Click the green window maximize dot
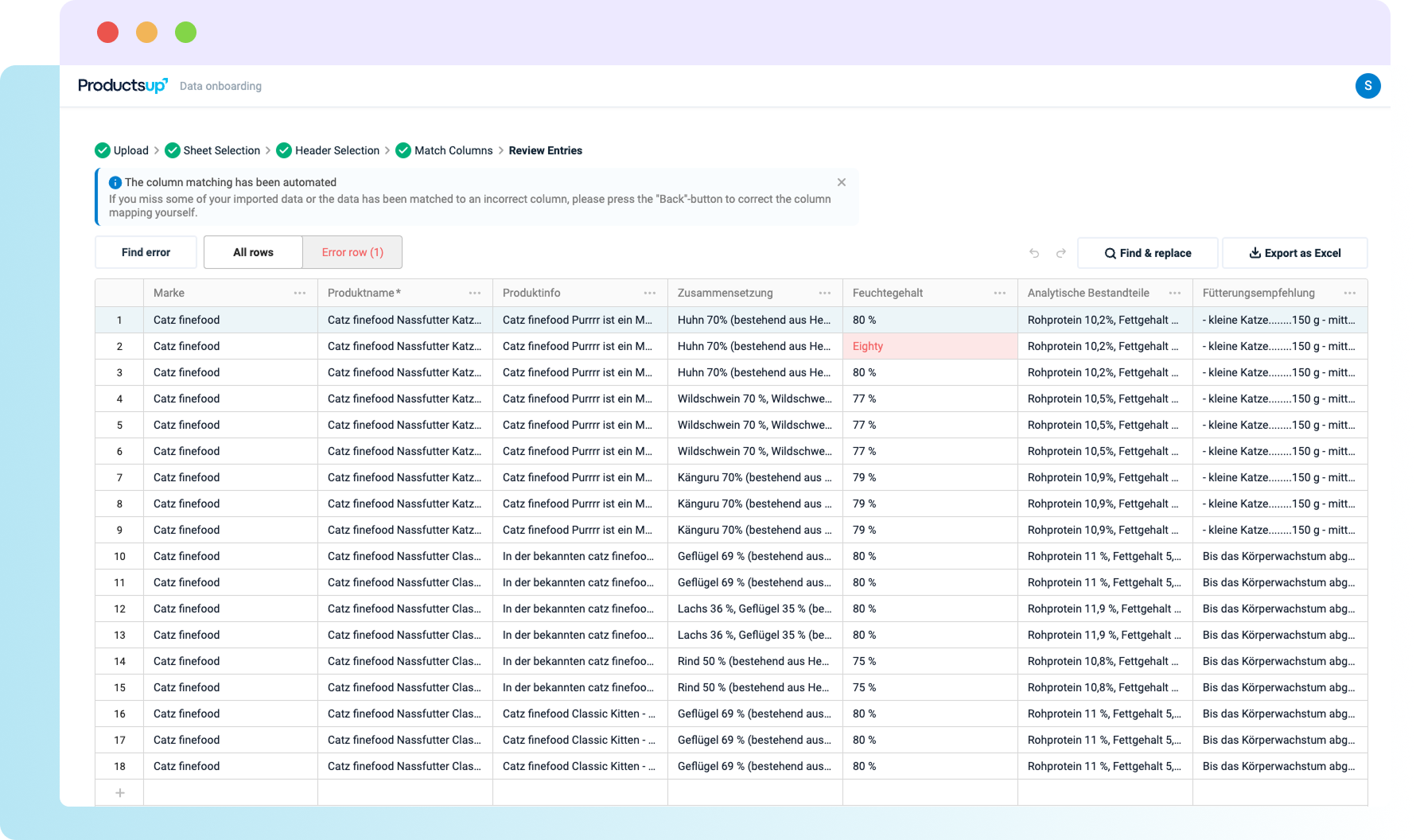The height and width of the screenshot is (840, 1416). 185,32
